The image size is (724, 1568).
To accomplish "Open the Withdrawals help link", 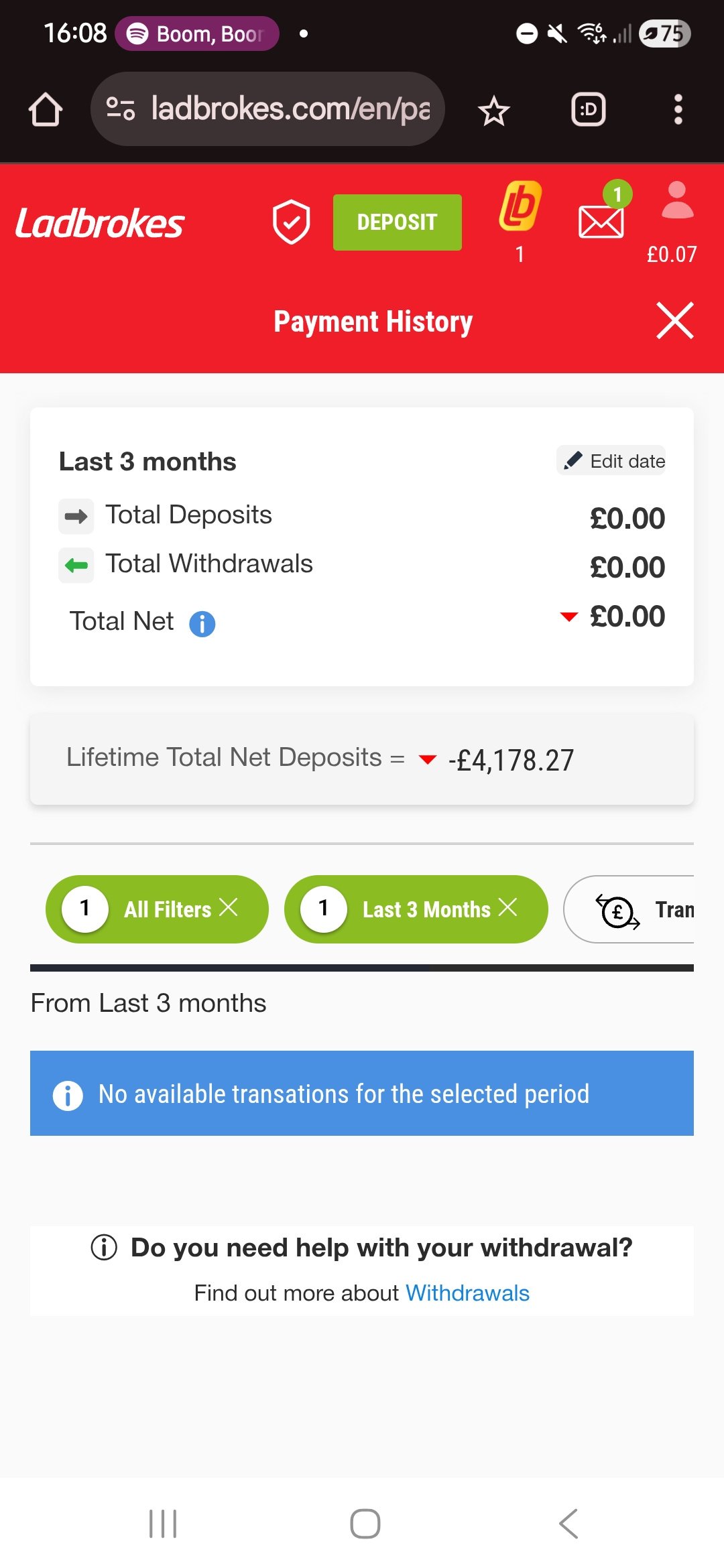I will pos(467,1293).
